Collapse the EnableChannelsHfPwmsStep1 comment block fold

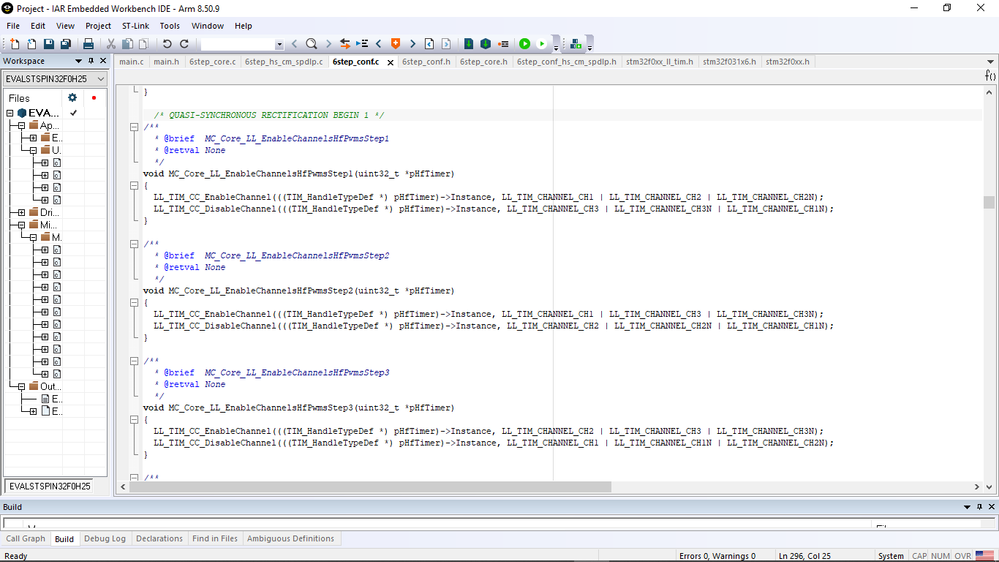click(x=134, y=127)
